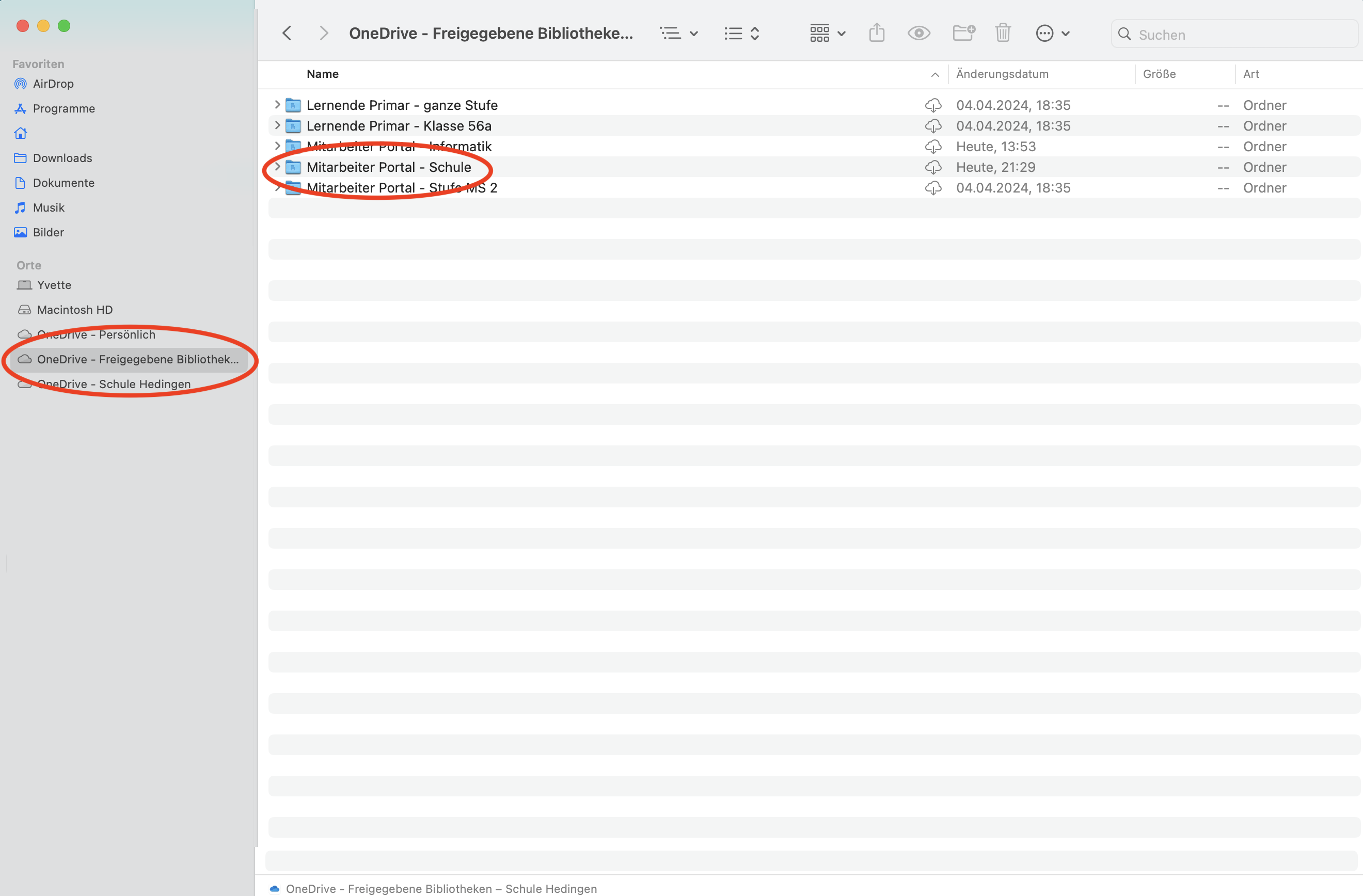Click the Finder back navigation arrow
This screenshot has width=1363, height=896.
pyautogui.click(x=287, y=33)
